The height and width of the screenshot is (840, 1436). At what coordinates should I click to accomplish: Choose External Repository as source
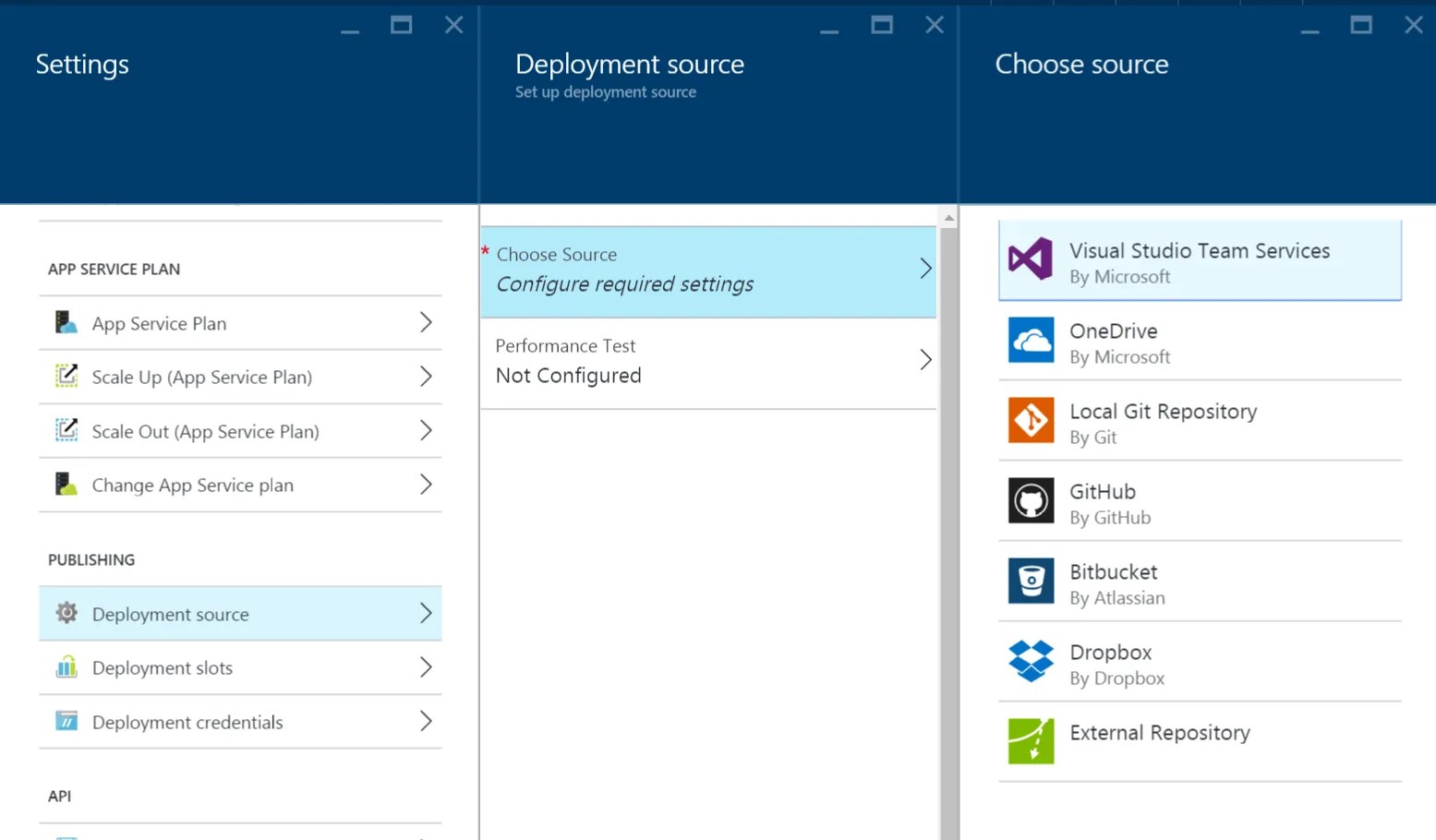(1200, 742)
